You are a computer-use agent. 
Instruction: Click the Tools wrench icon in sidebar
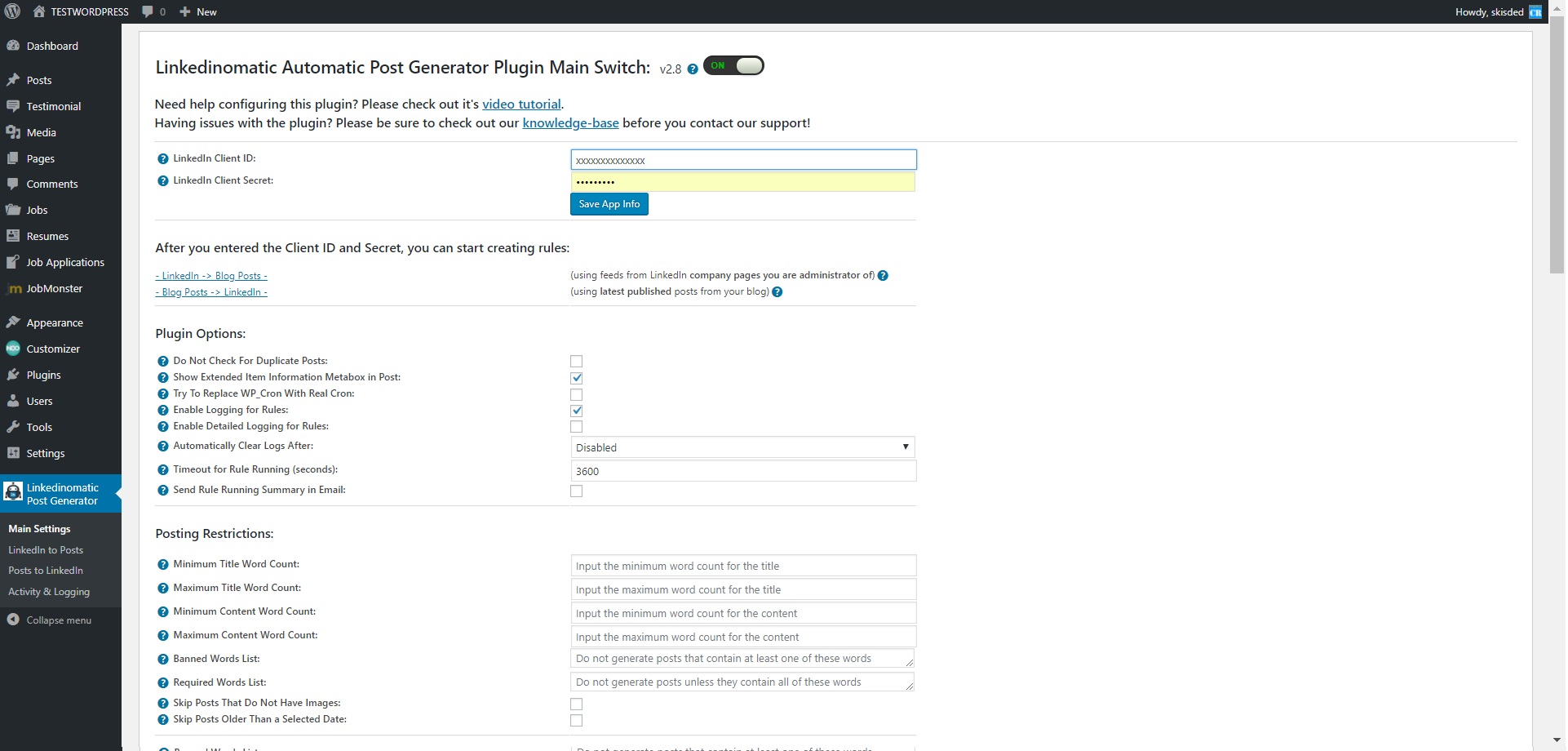pos(13,427)
